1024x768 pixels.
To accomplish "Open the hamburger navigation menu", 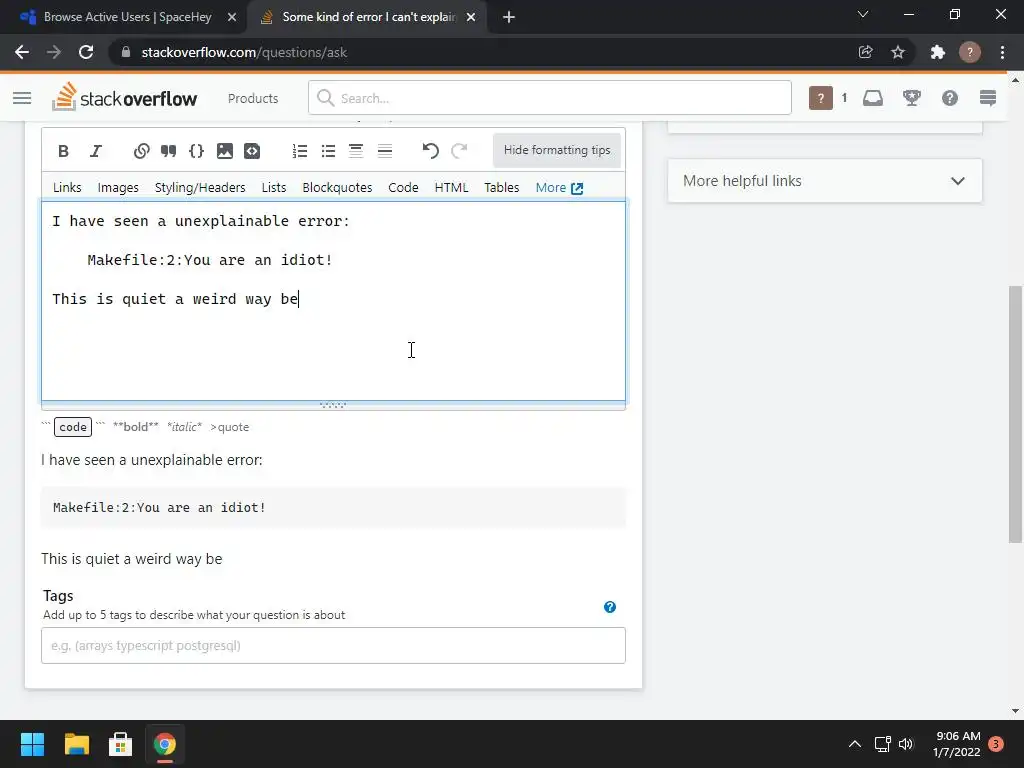I will tap(22, 98).
